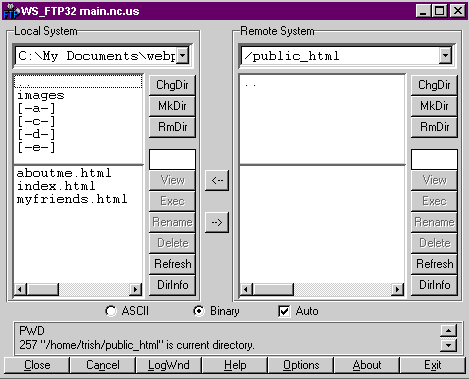The width and height of the screenshot is (469, 379).
Task: Select ASCII transfer mode
Action: pyautogui.click(x=111, y=311)
